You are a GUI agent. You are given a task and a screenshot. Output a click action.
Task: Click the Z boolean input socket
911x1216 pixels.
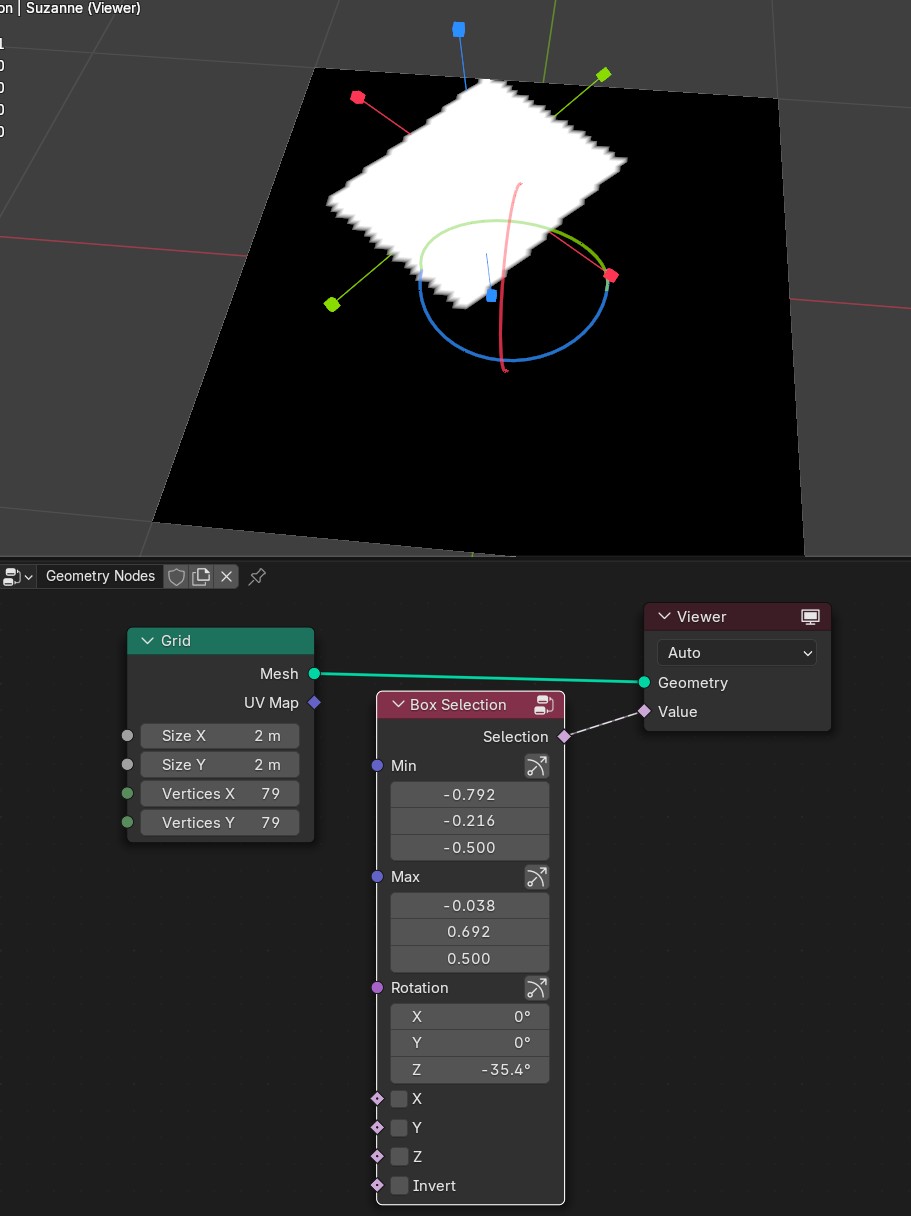377,1157
